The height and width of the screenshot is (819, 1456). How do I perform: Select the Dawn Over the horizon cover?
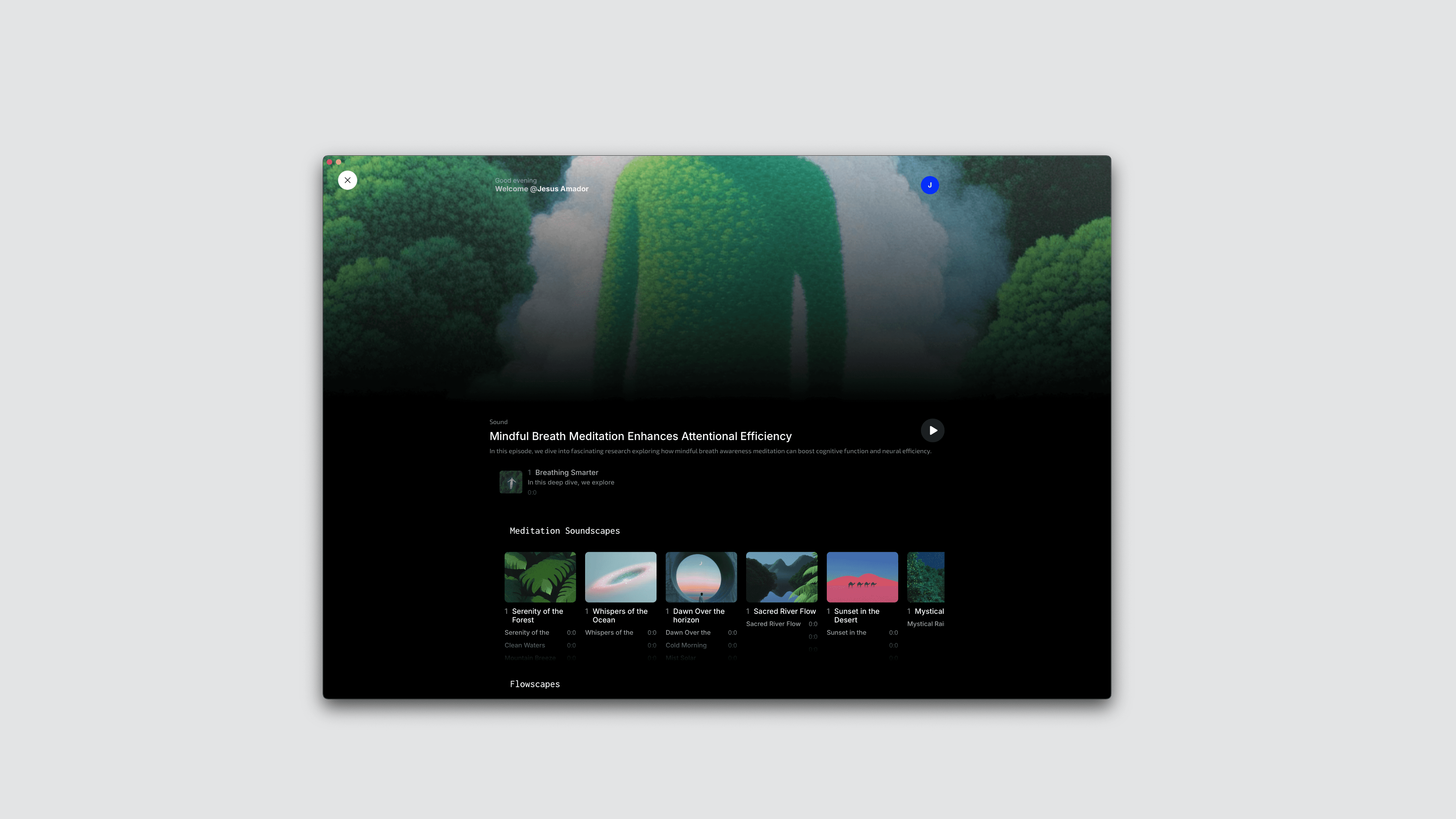(701, 577)
